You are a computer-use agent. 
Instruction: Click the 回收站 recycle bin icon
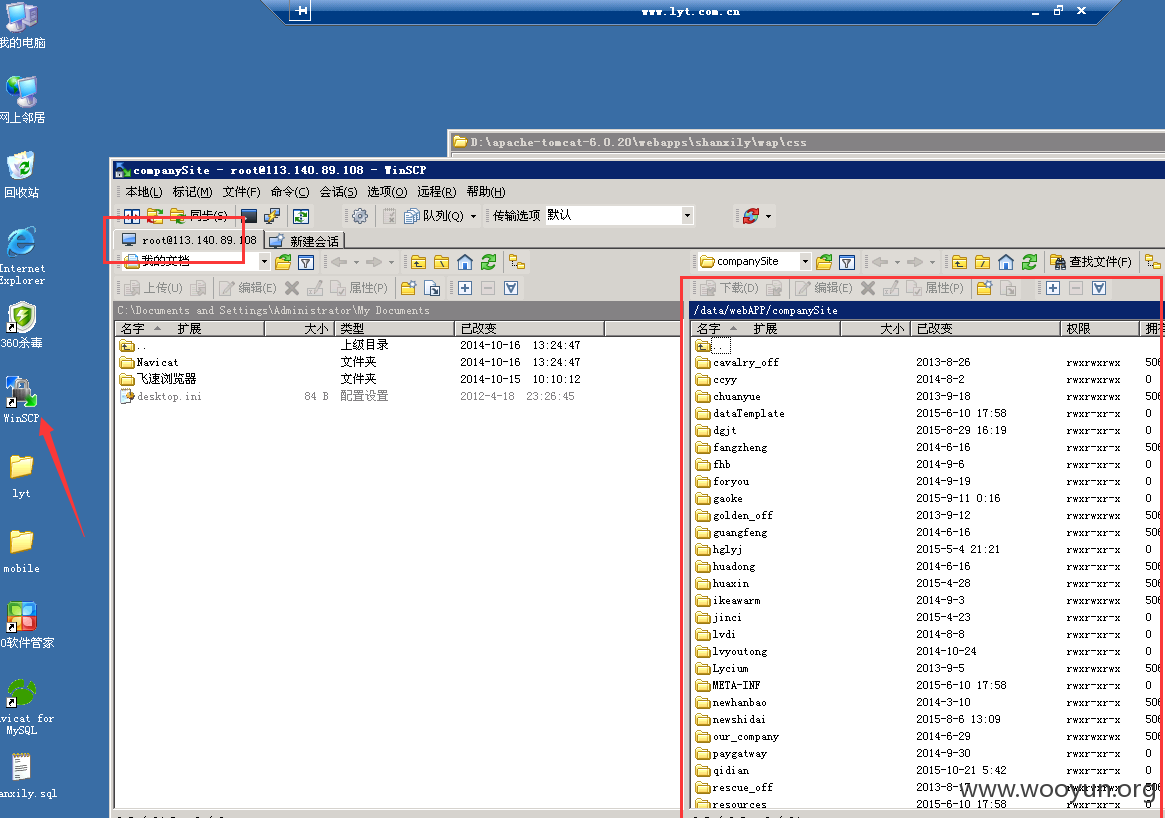pos(22,175)
